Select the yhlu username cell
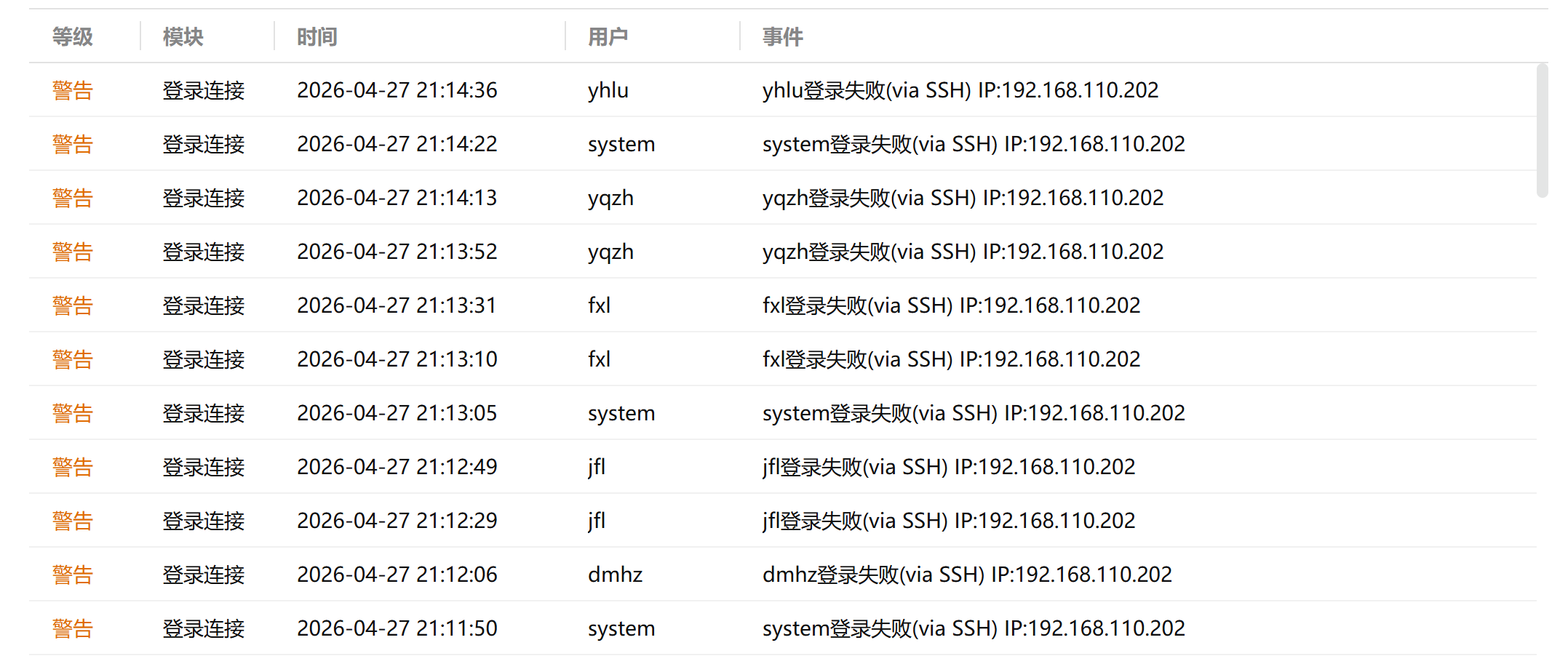 (x=608, y=90)
